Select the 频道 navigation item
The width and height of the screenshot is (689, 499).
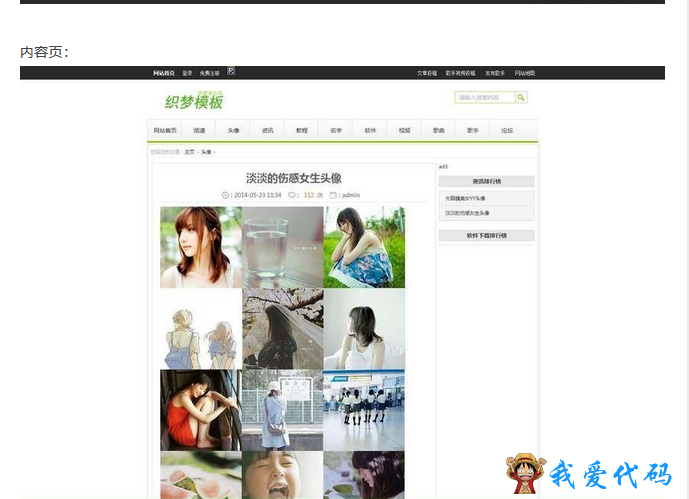click(199, 130)
